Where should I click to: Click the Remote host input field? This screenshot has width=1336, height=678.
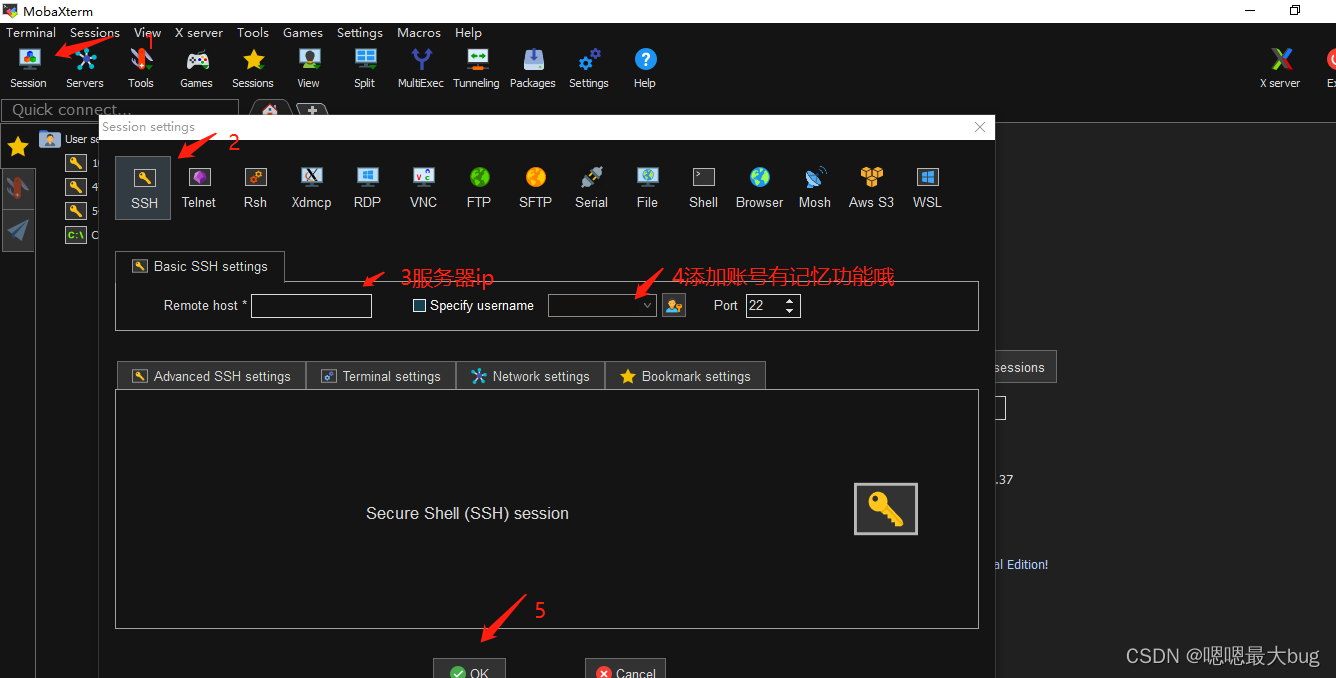[311, 306]
